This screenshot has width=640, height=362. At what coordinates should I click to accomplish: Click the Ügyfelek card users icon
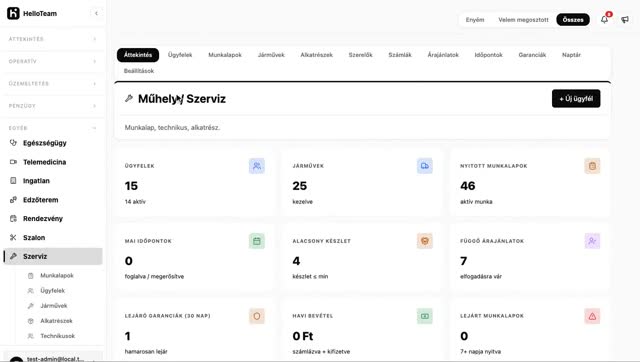click(x=257, y=166)
